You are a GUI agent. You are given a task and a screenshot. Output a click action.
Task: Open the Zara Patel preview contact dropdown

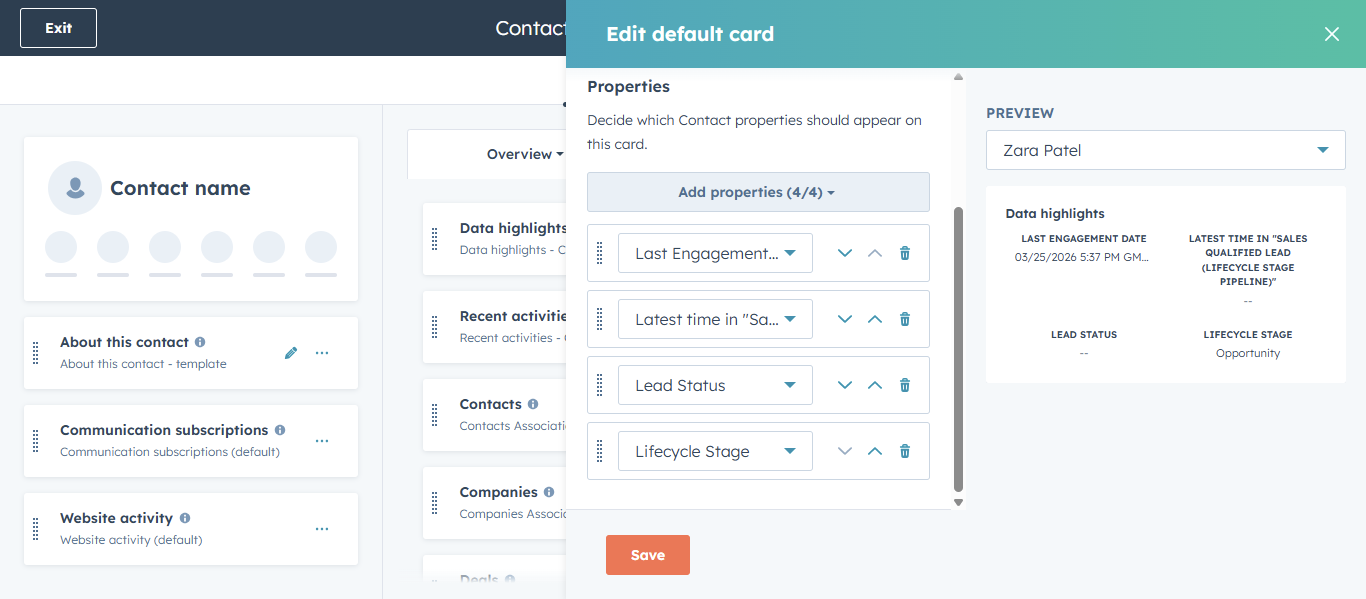[1165, 149]
